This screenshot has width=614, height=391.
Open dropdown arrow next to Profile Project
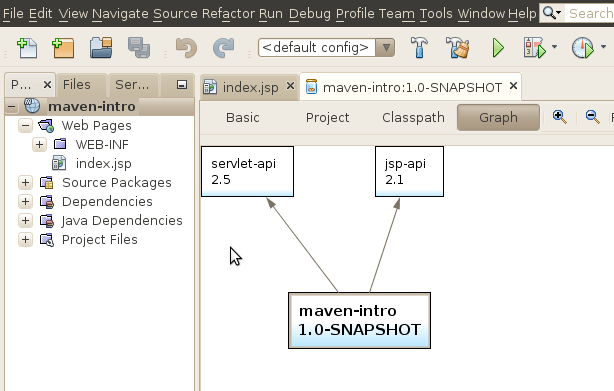603,47
